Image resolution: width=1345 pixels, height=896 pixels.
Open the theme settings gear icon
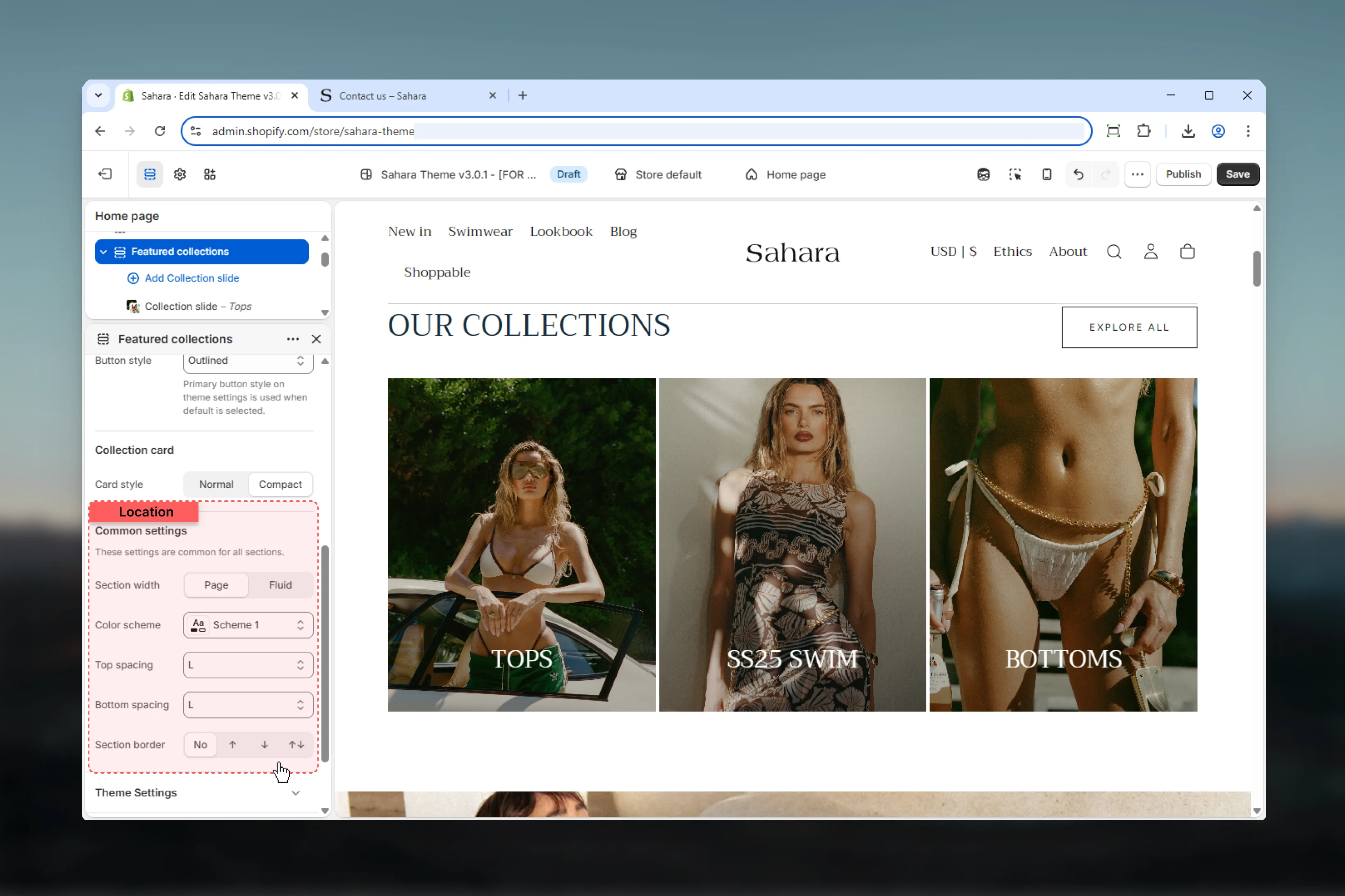tap(180, 174)
